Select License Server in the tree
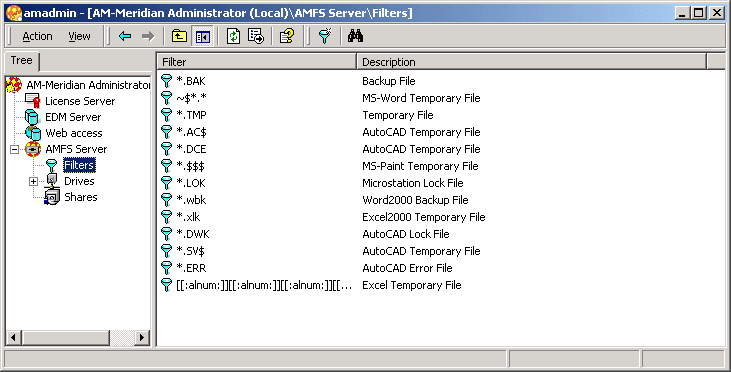The height and width of the screenshot is (372, 731). (x=80, y=101)
